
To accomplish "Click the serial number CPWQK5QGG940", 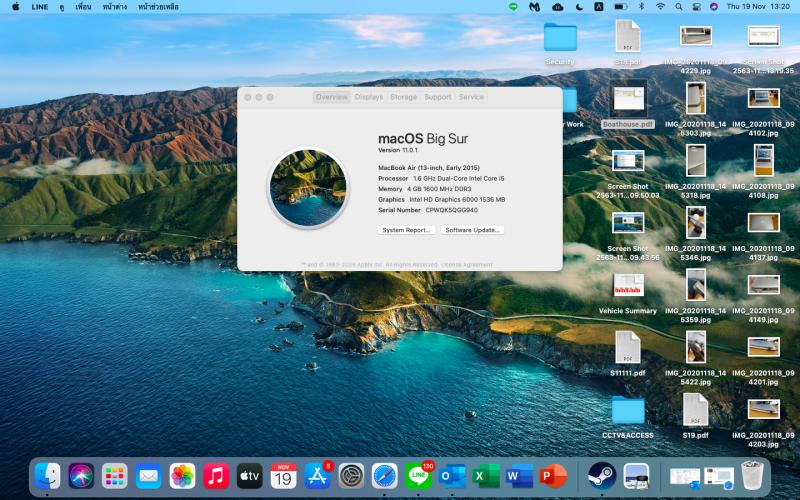I will 452,210.
